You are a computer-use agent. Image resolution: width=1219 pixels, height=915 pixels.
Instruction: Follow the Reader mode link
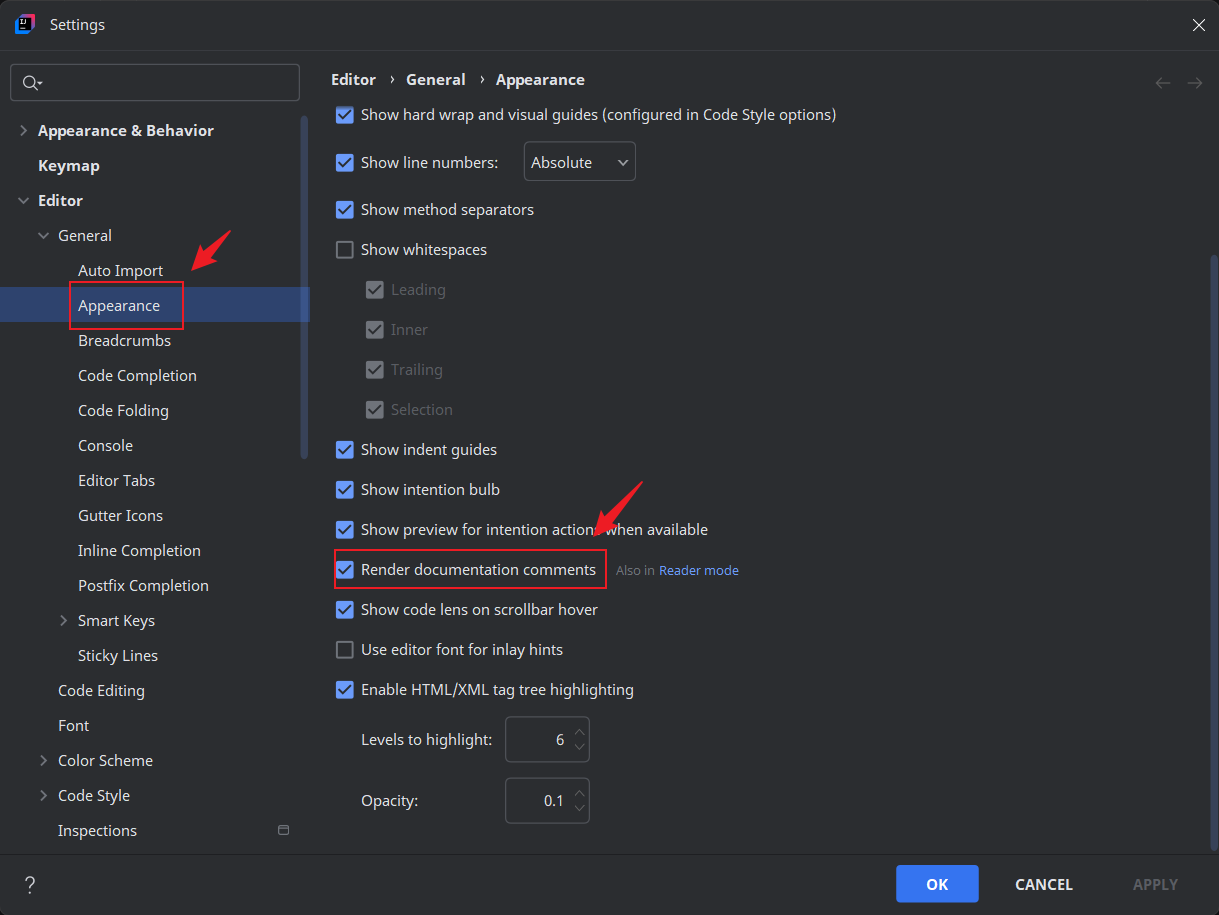point(698,571)
